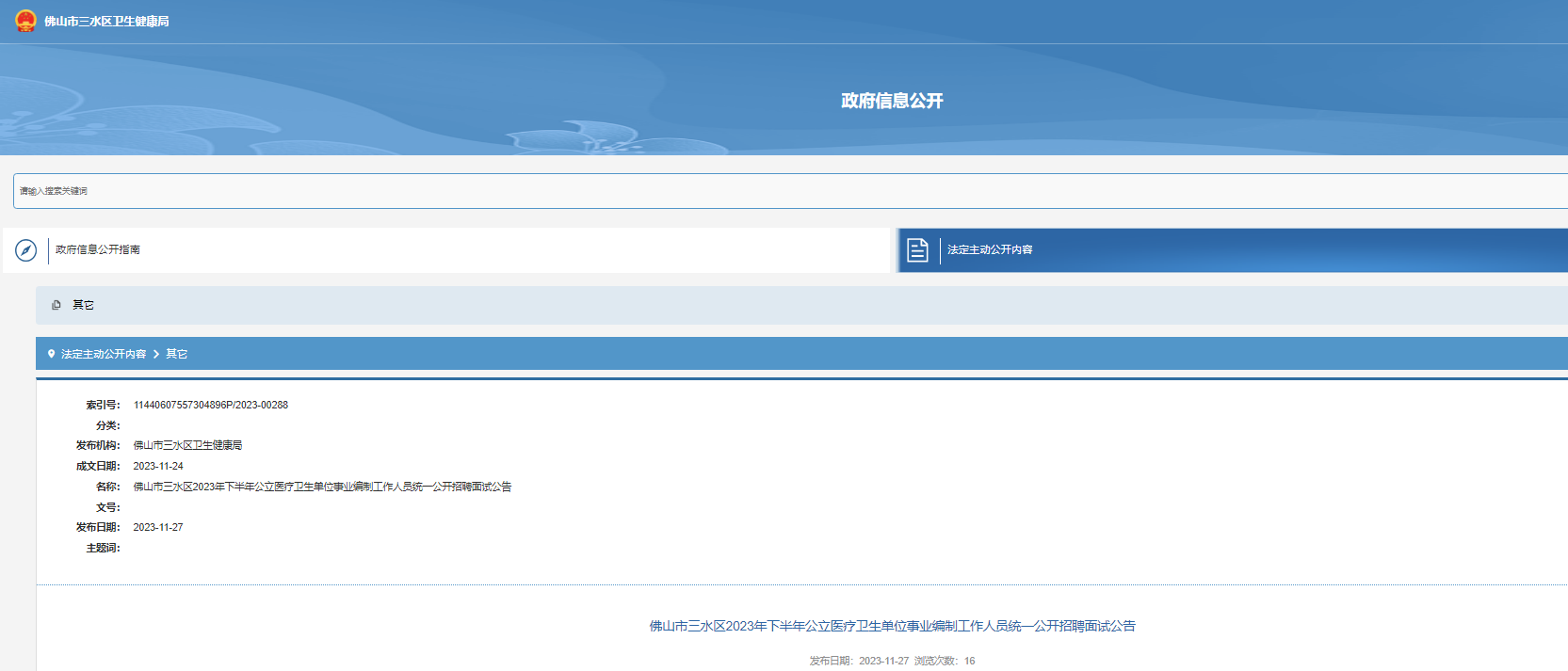Click the 成文日期 label
The height and width of the screenshot is (671, 1568).
(98, 466)
